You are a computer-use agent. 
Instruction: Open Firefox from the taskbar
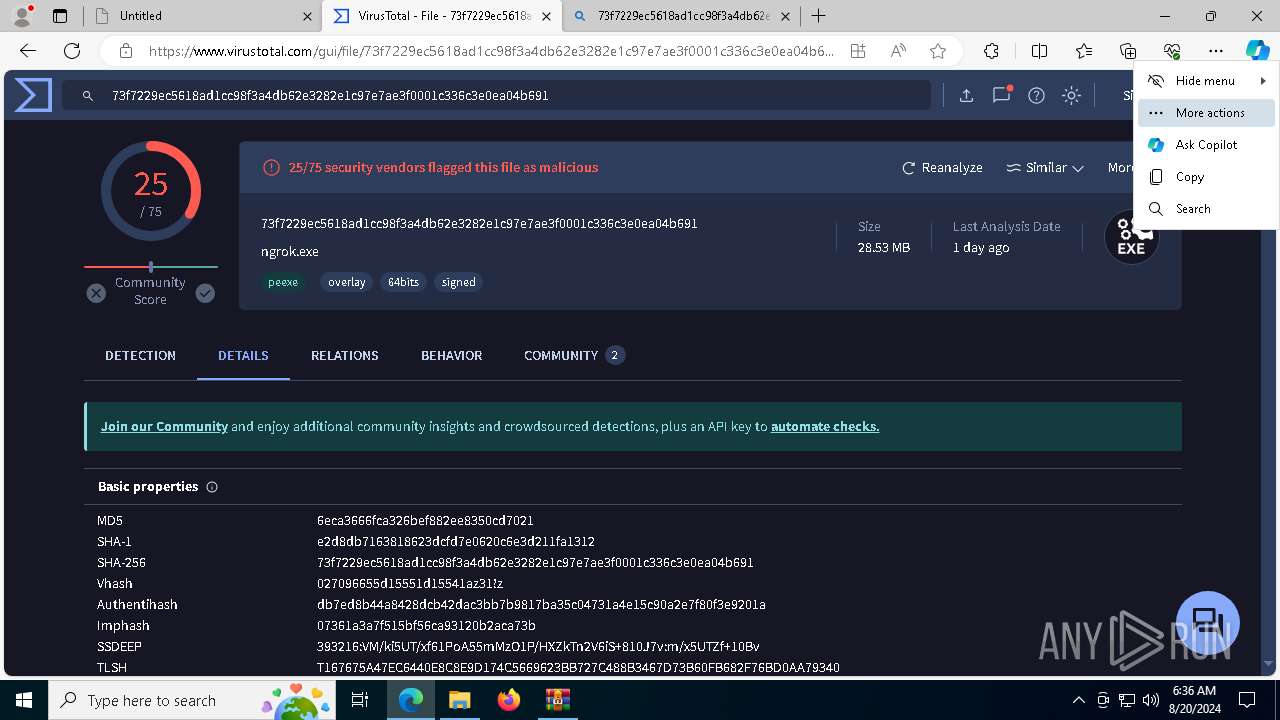click(x=509, y=700)
